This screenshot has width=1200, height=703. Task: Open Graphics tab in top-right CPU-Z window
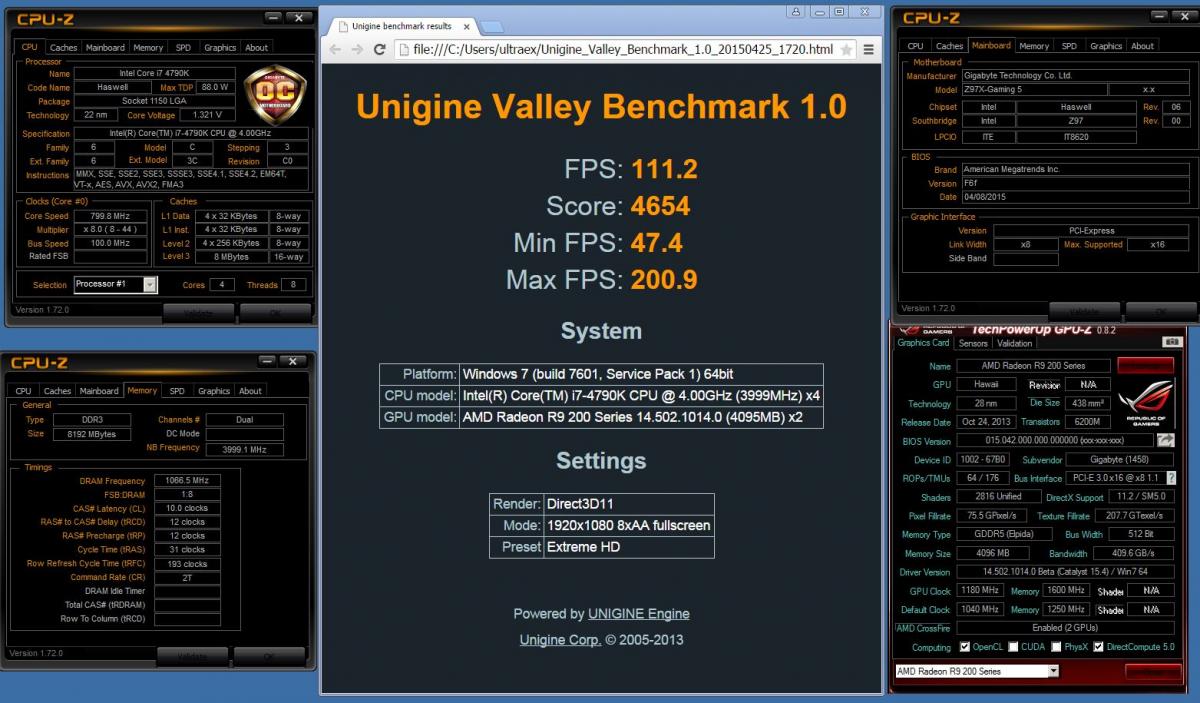click(x=1106, y=46)
